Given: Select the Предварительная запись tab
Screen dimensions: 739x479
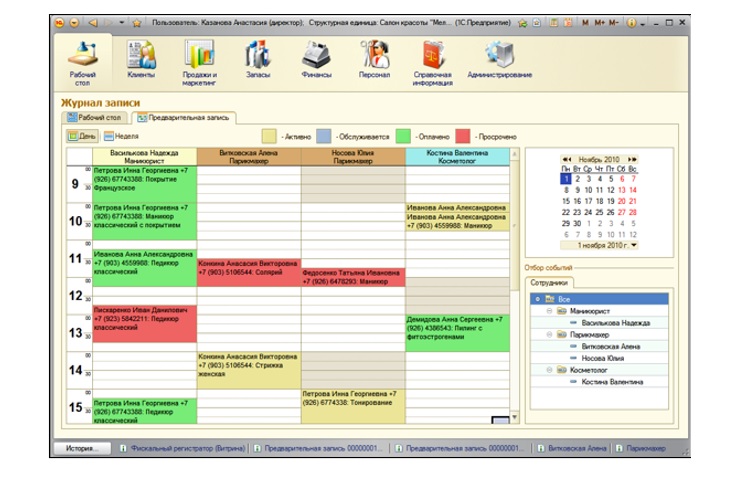Looking at the screenshot, I should pos(182,117).
